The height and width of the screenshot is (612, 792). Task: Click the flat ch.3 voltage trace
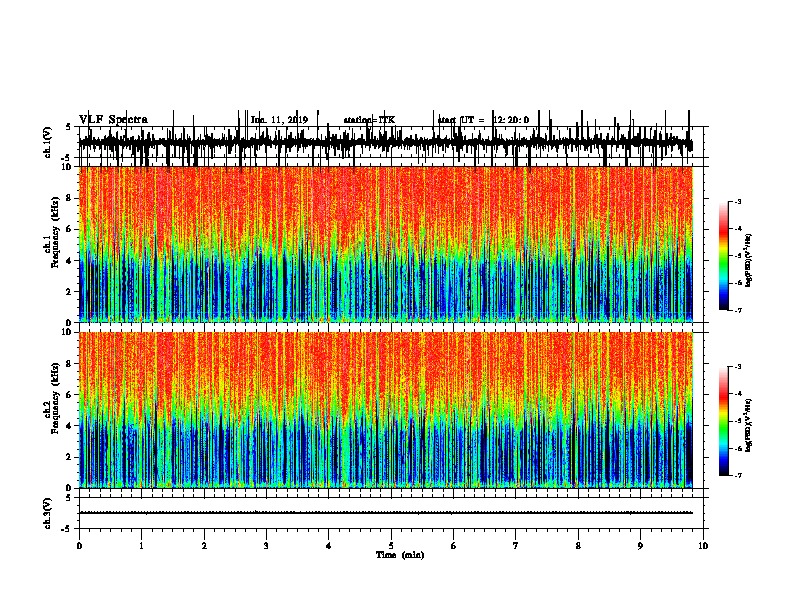coord(386,513)
